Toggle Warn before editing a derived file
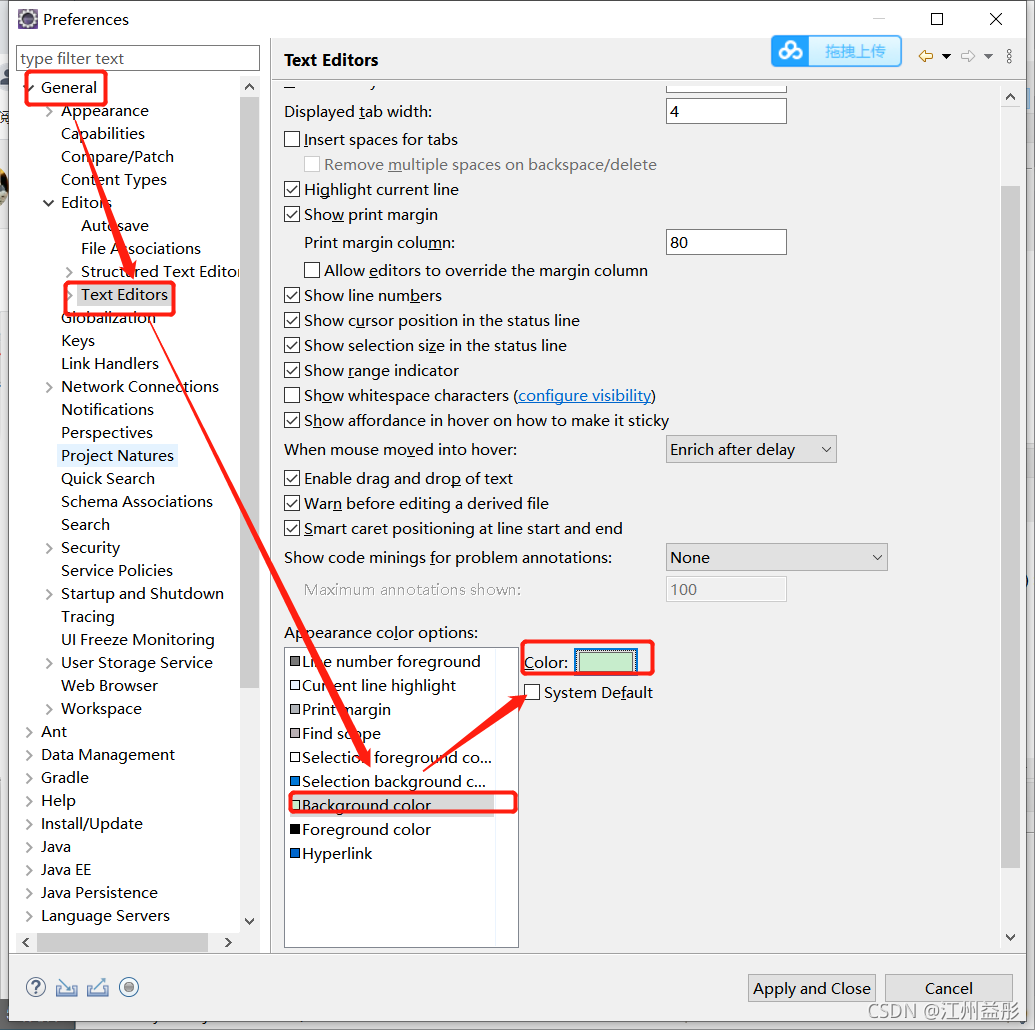 pyautogui.click(x=292, y=503)
